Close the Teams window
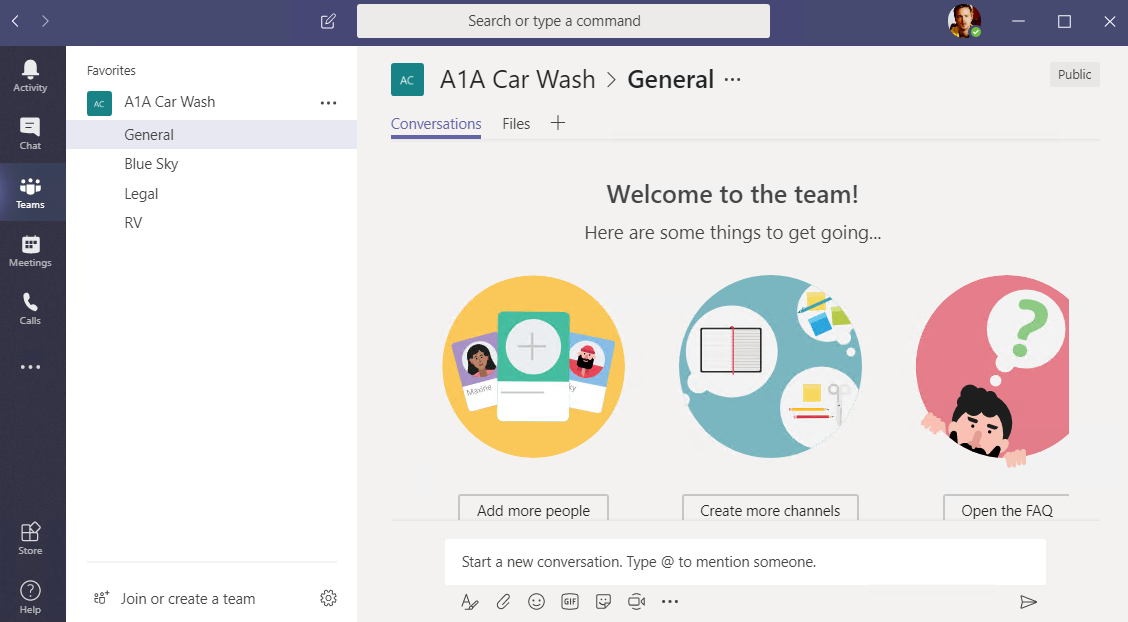 [1109, 22]
